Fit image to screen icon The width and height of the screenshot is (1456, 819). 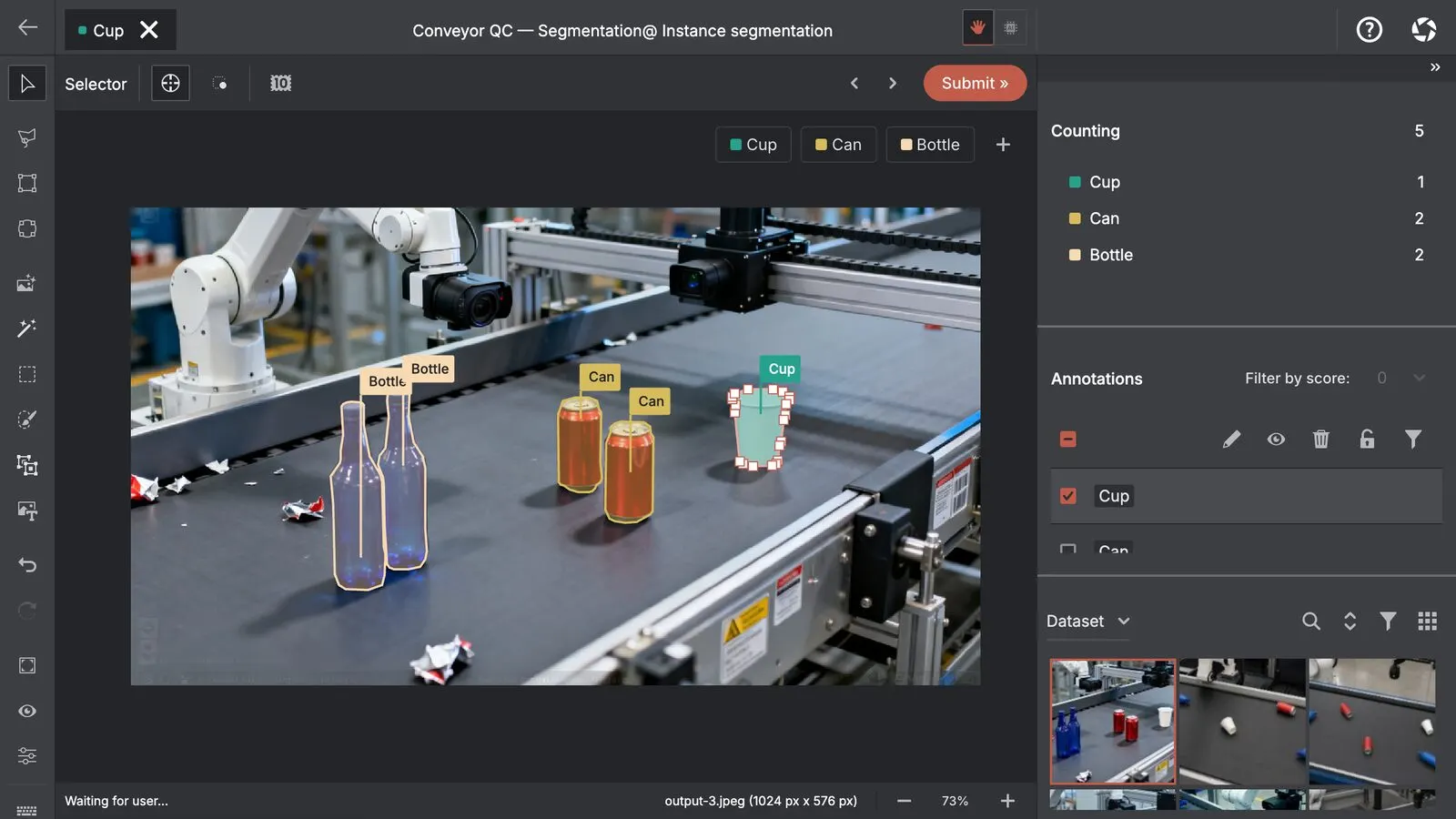coord(27,665)
